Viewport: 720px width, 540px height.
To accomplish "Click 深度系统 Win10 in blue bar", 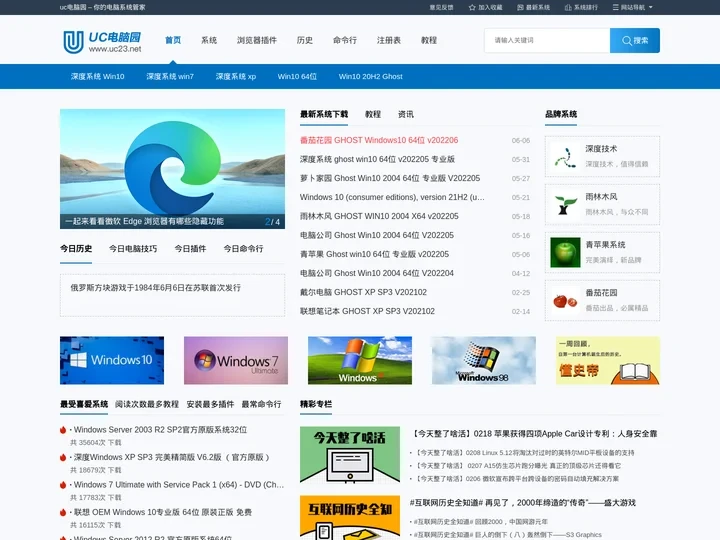I will click(x=97, y=77).
